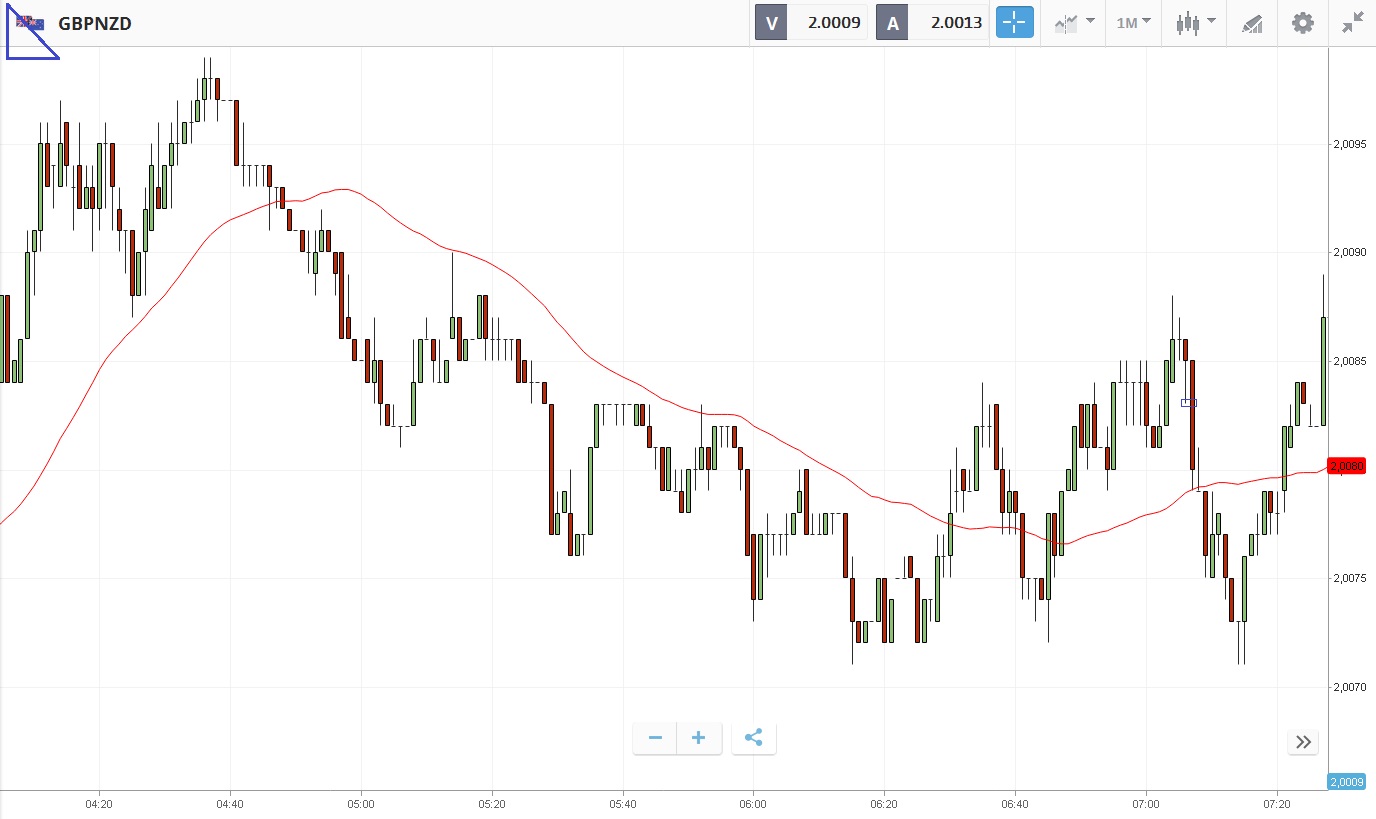Share the chart
The width and height of the screenshot is (1376, 819).
click(754, 739)
